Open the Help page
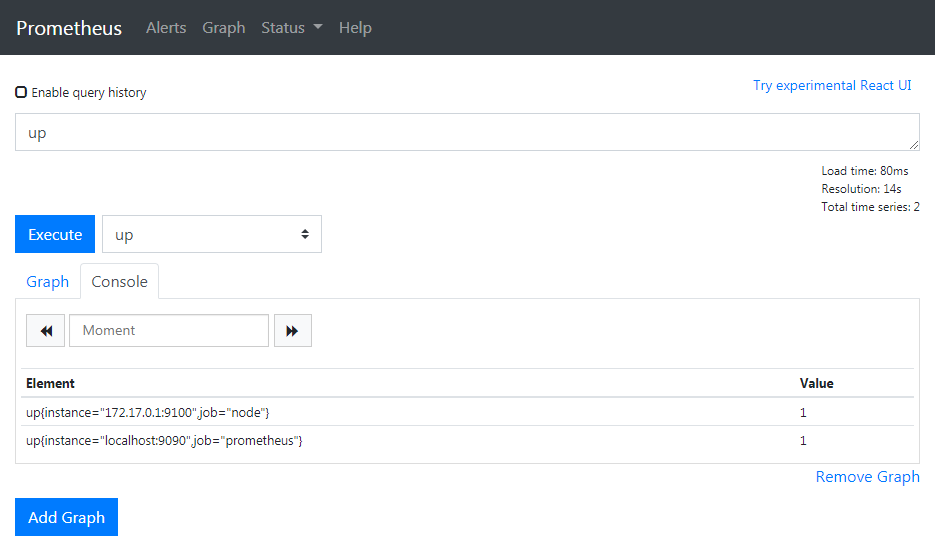The image size is (935, 553). [355, 27]
